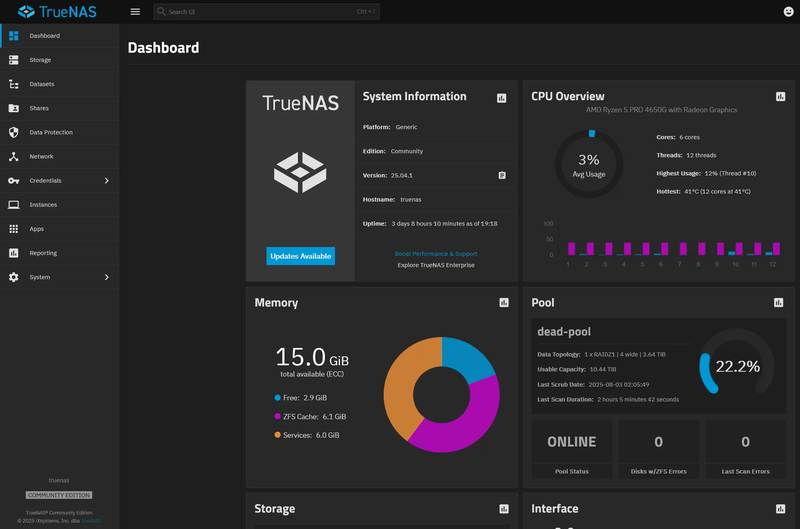The height and width of the screenshot is (529, 800).
Task: Click the Hostname 'truenas' value
Action: click(x=411, y=199)
